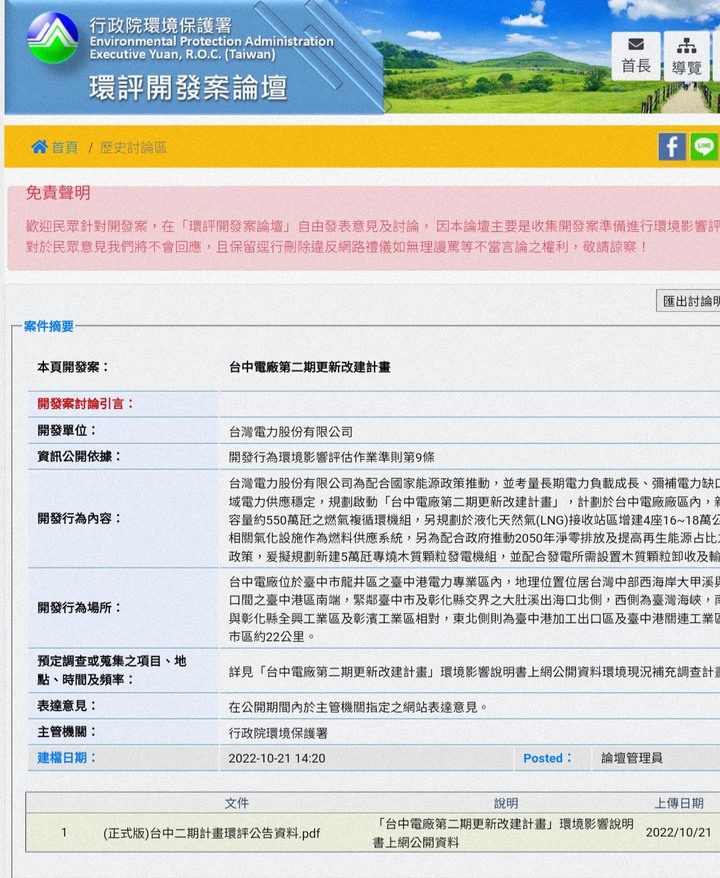Viewport: 720px width, 878px height.
Task: Click row number 1 in file table
Action: point(64,833)
